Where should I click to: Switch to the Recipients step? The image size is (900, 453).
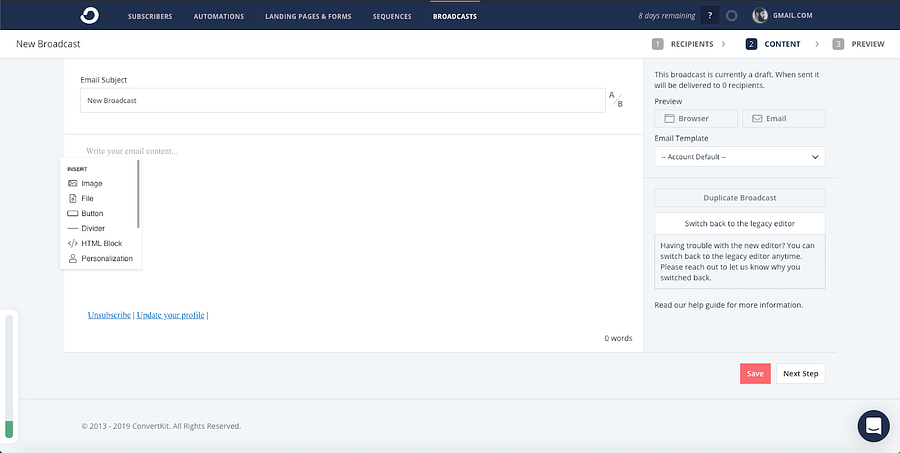(x=684, y=44)
